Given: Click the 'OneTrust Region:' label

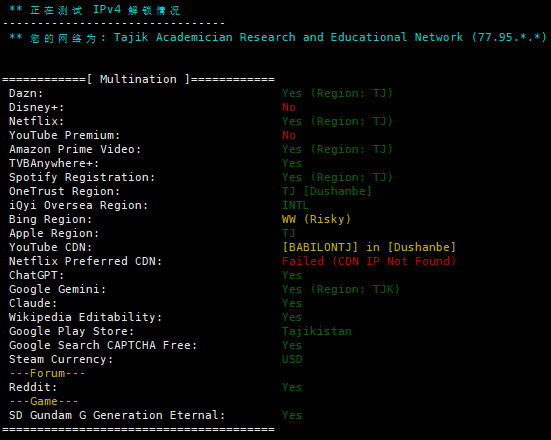Looking at the screenshot, I should (65, 192).
